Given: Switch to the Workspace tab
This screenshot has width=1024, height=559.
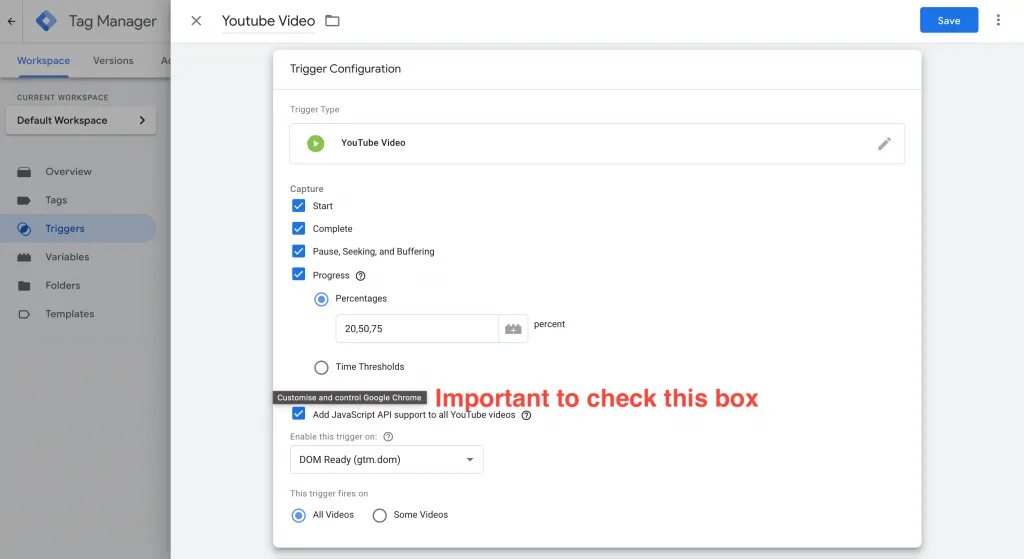Looking at the screenshot, I should (43, 61).
